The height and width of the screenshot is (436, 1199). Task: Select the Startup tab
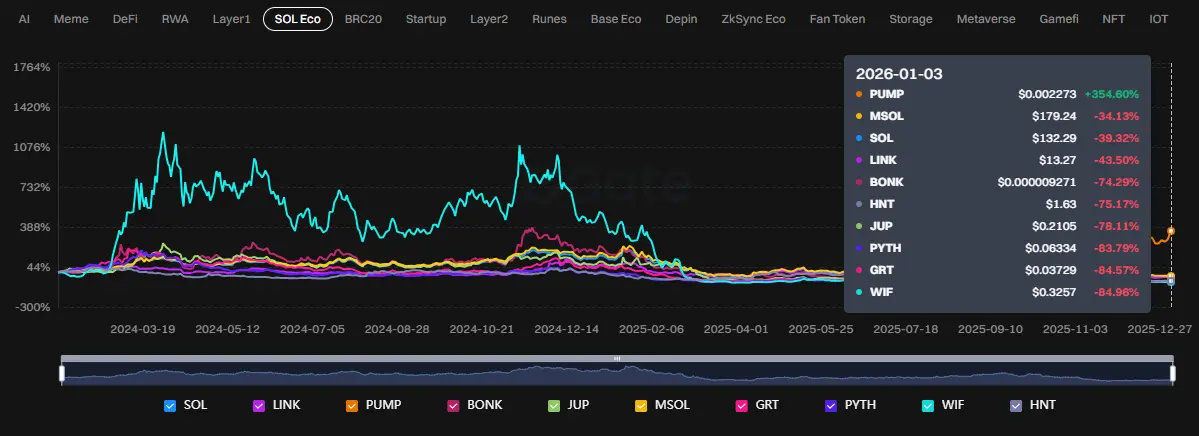tap(426, 19)
